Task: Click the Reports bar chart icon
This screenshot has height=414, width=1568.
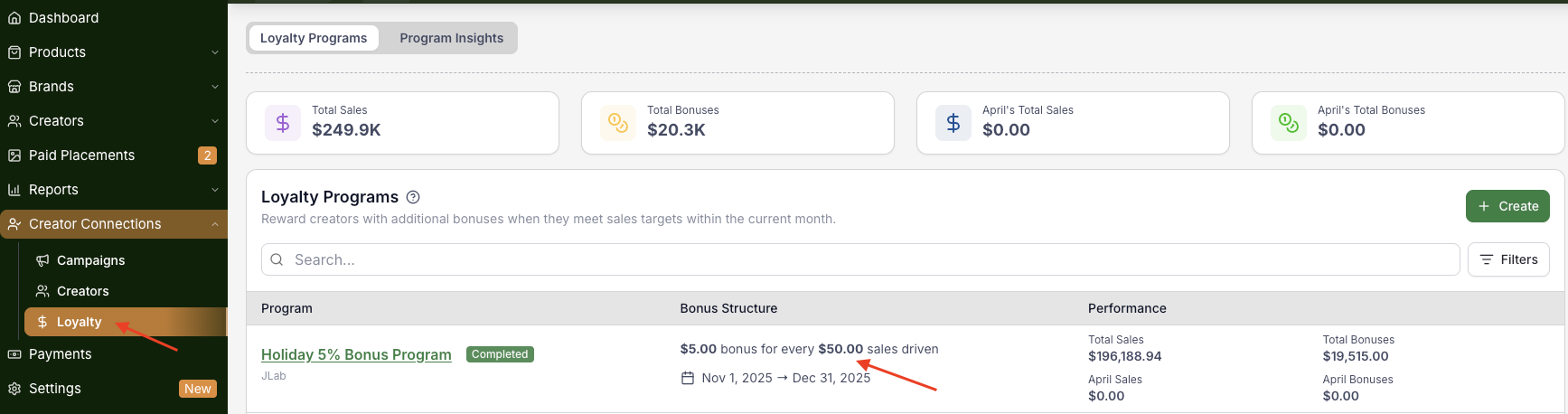Action: coord(14,190)
